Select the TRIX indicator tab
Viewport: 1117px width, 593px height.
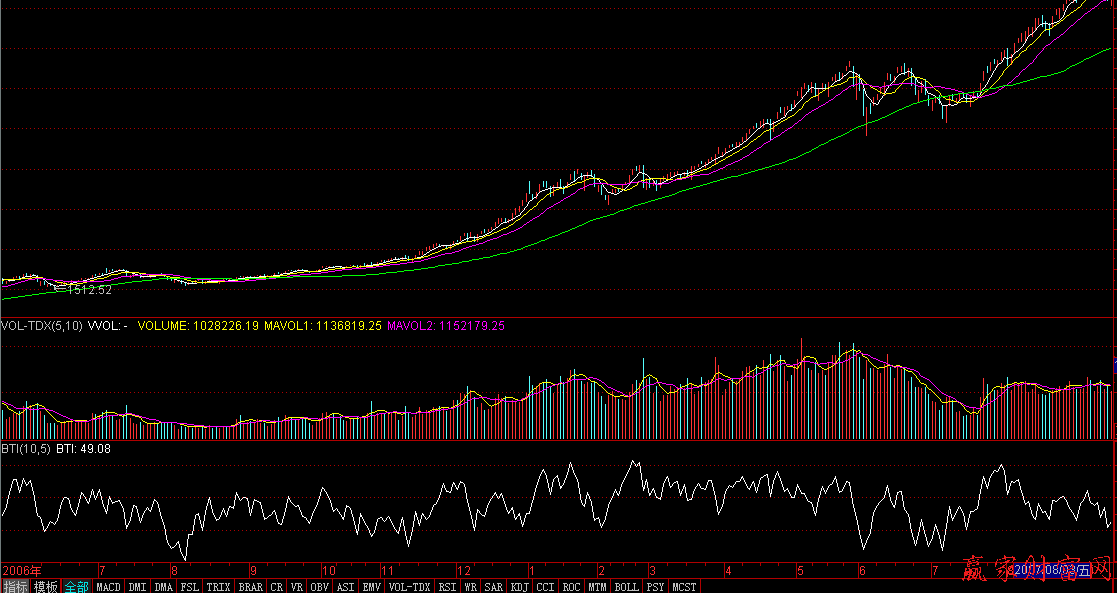(218, 587)
